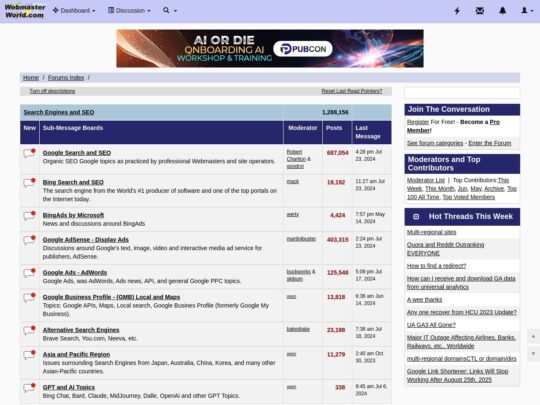
Task: Click Reset Last Read Pointers link
Action: click(352, 91)
